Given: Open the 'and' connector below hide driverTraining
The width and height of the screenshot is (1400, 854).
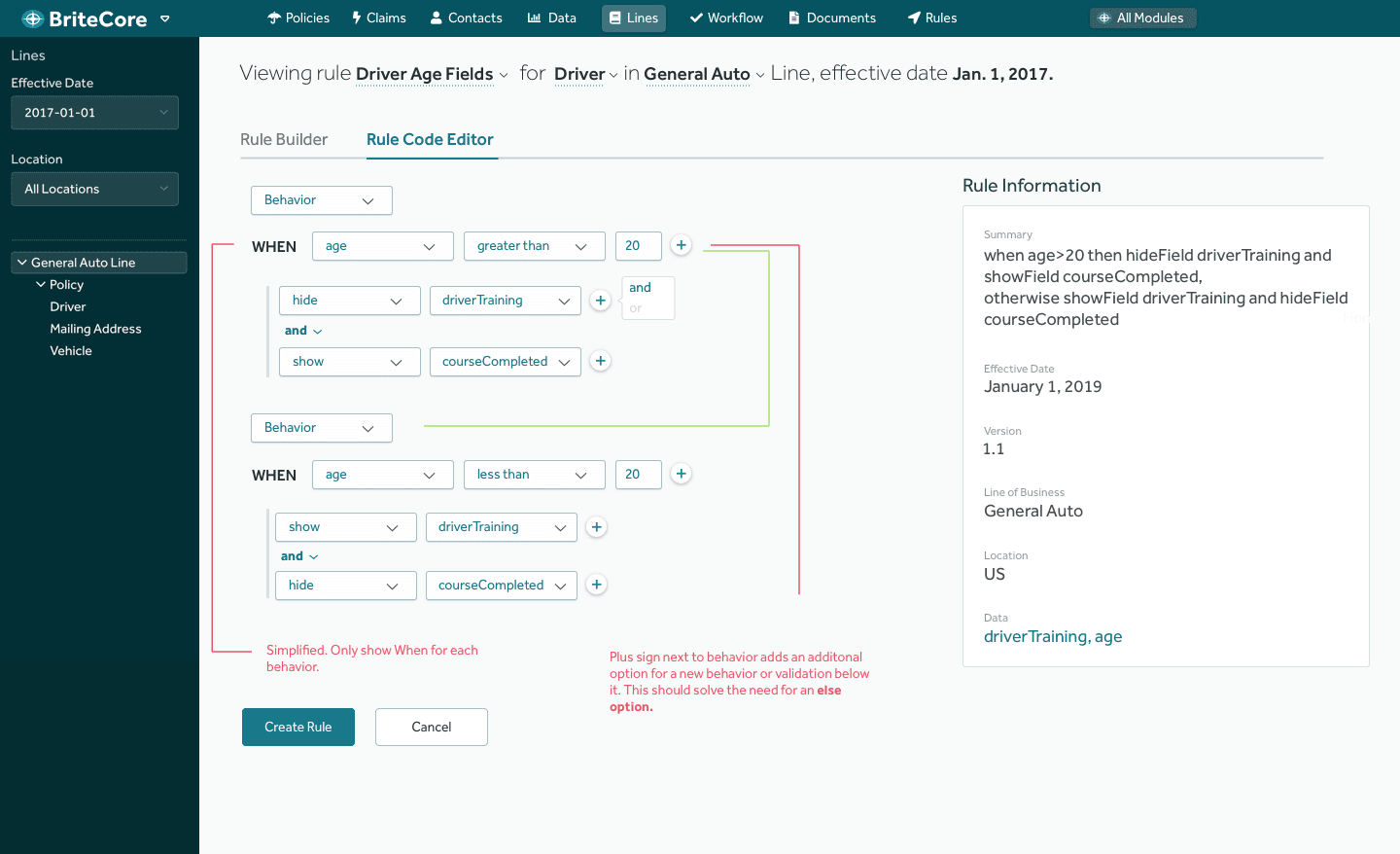Looking at the screenshot, I should 303,331.
